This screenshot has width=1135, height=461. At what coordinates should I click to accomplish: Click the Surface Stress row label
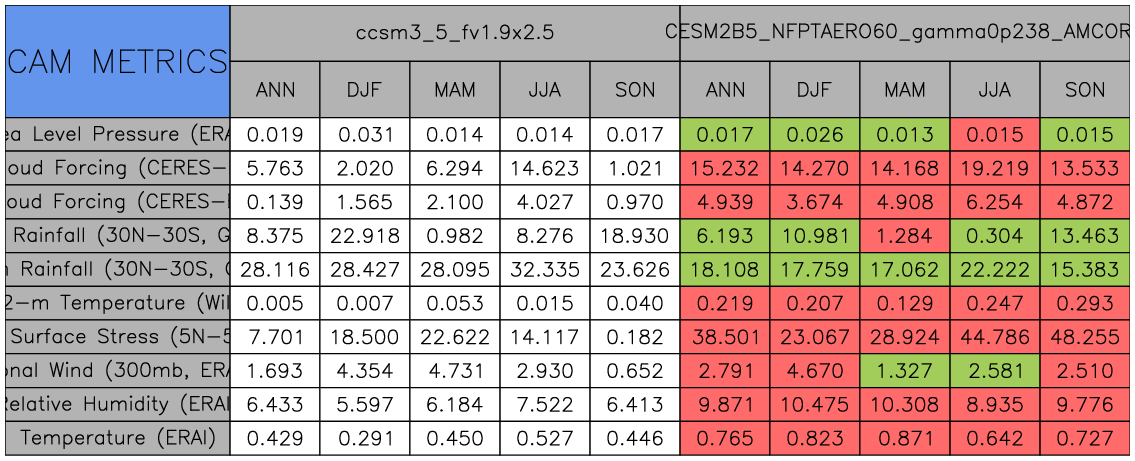(x=117, y=337)
